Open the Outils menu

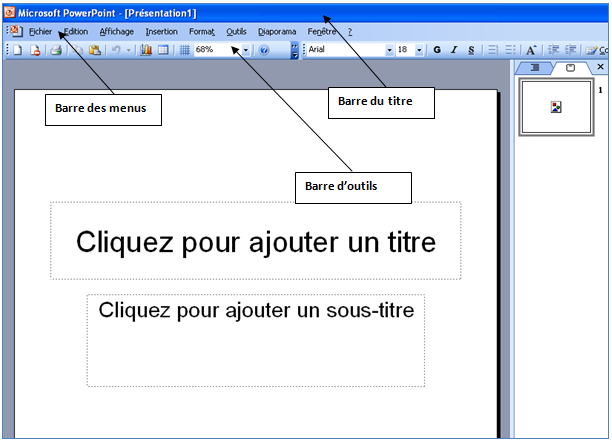pyautogui.click(x=236, y=32)
